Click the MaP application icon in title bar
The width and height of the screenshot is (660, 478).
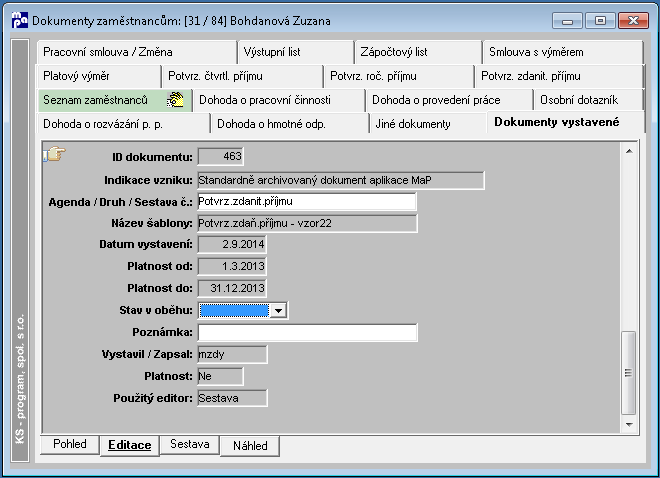coord(20,20)
